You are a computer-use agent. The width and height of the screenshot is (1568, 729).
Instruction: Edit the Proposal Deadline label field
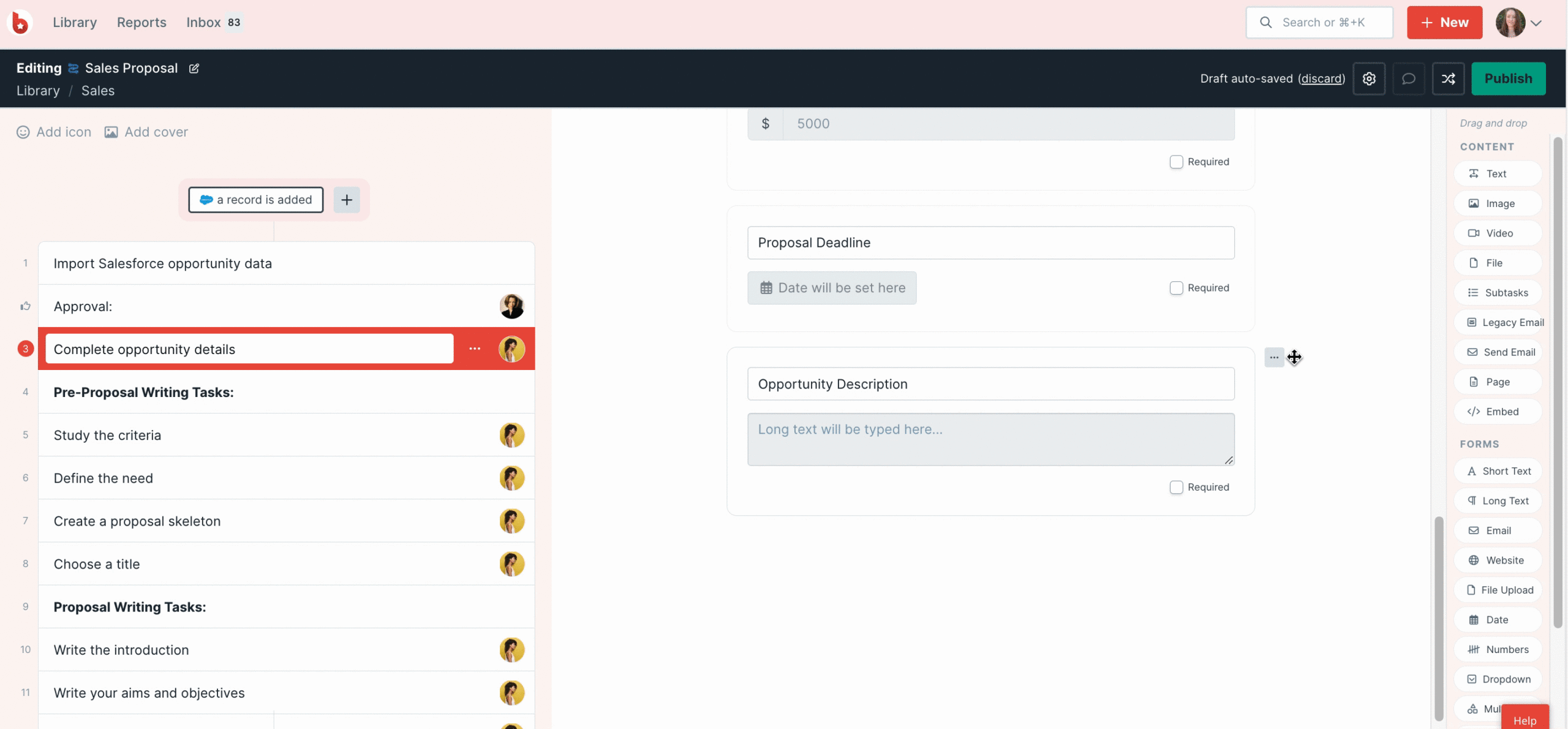coord(990,243)
